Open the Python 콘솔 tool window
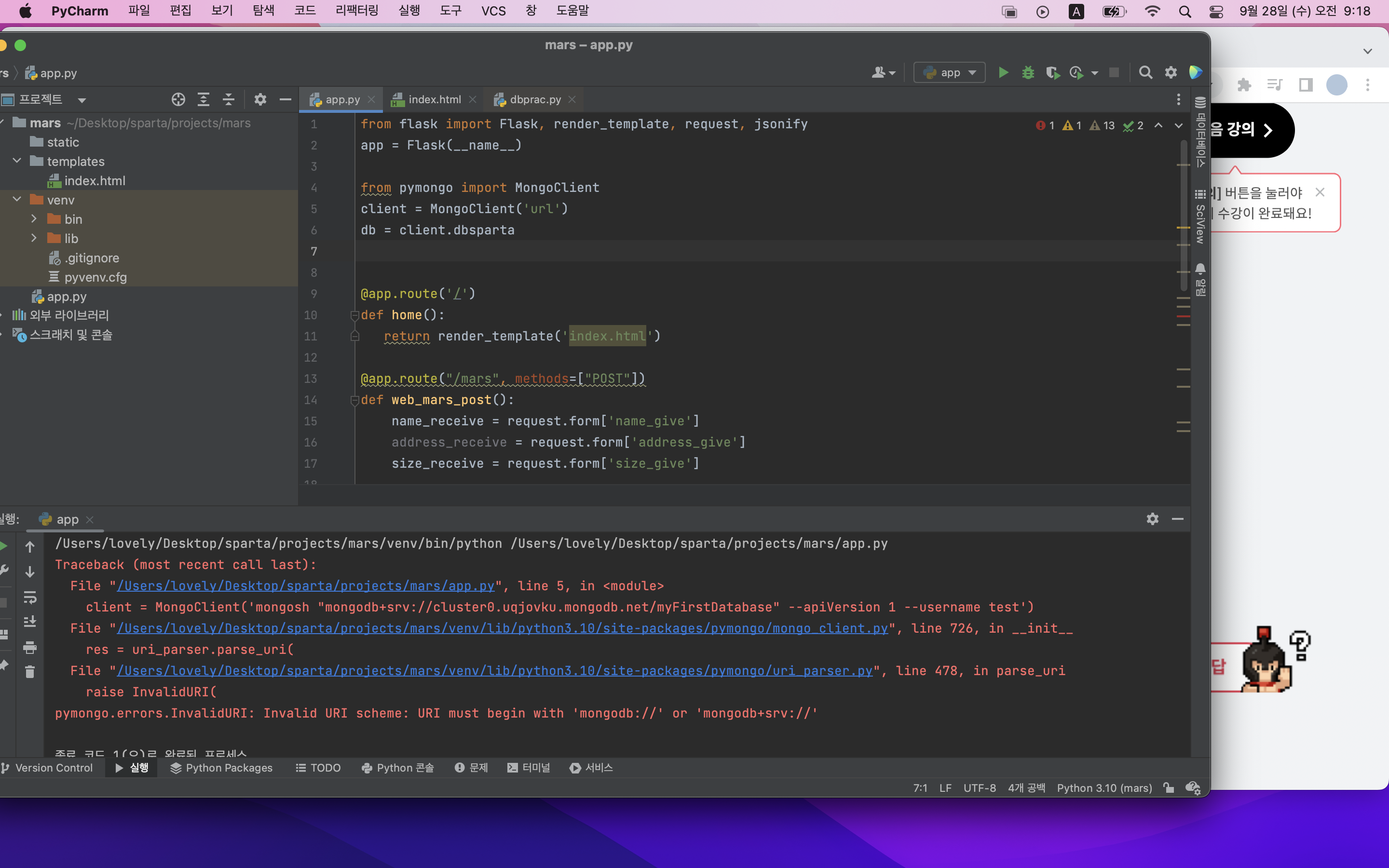1389x868 pixels. click(x=398, y=768)
